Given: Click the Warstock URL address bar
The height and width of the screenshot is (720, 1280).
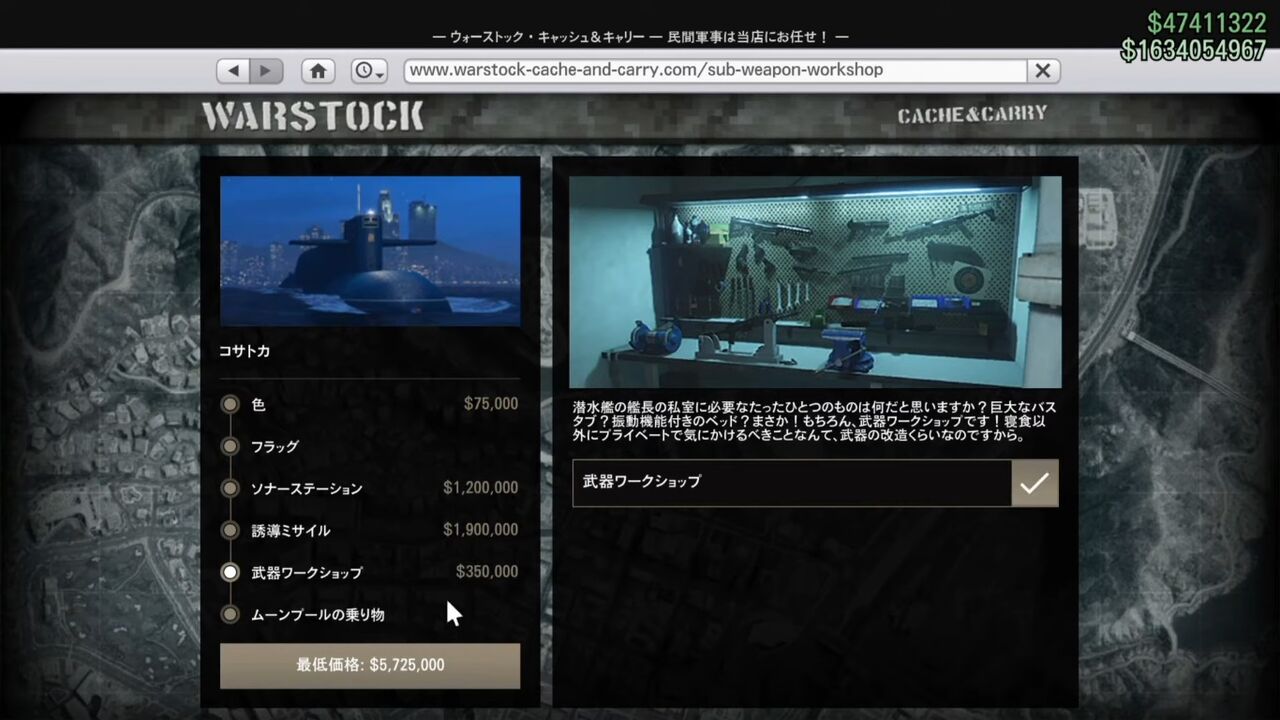Looking at the screenshot, I should pyautogui.click(x=715, y=71).
